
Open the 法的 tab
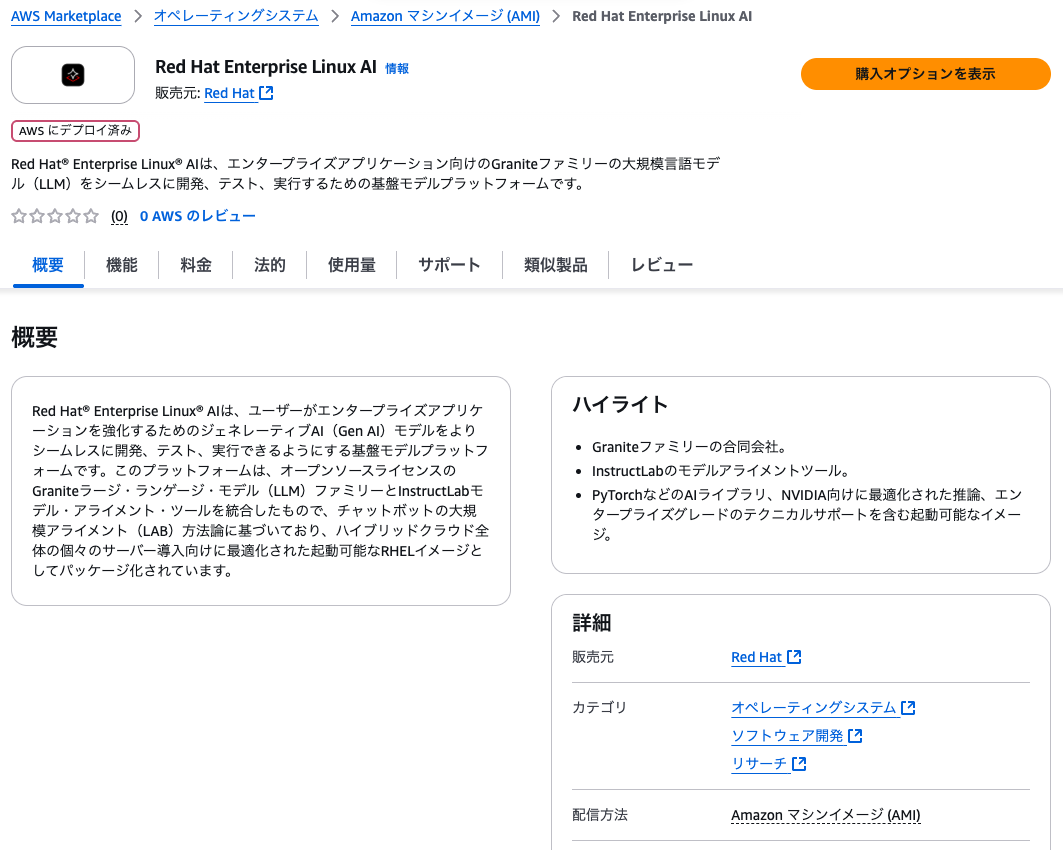(x=270, y=265)
